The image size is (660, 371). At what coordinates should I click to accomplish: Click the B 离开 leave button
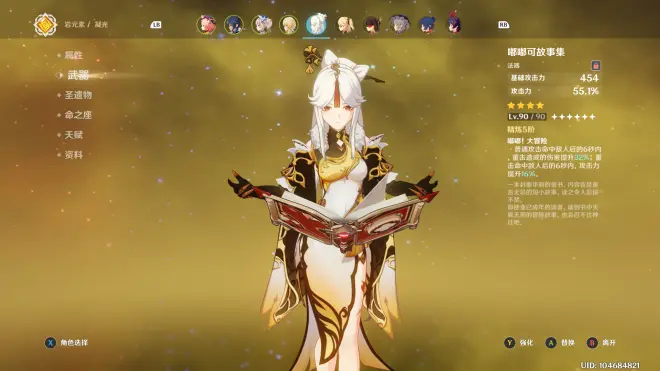point(601,343)
